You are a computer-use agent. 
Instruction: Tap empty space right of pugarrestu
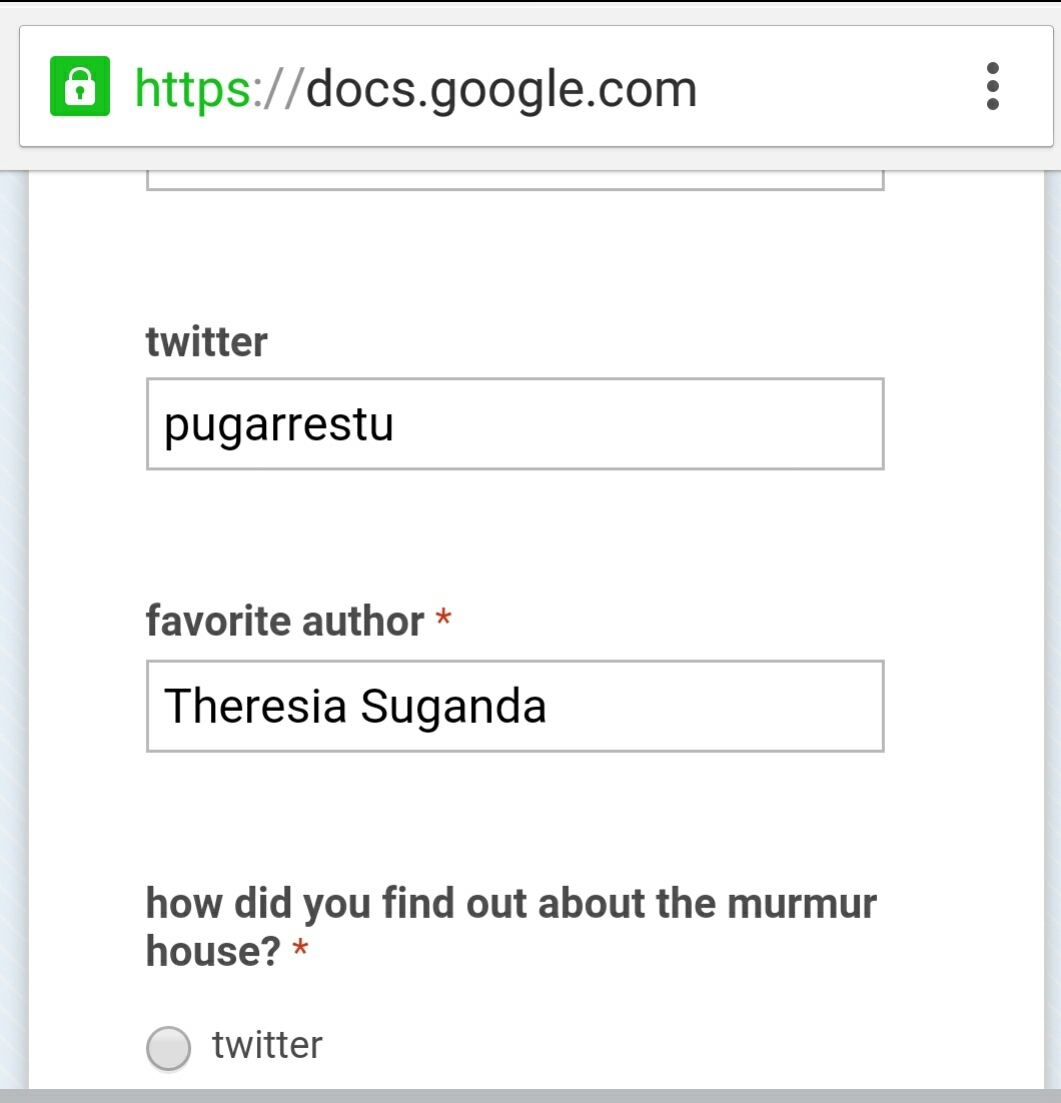point(640,425)
